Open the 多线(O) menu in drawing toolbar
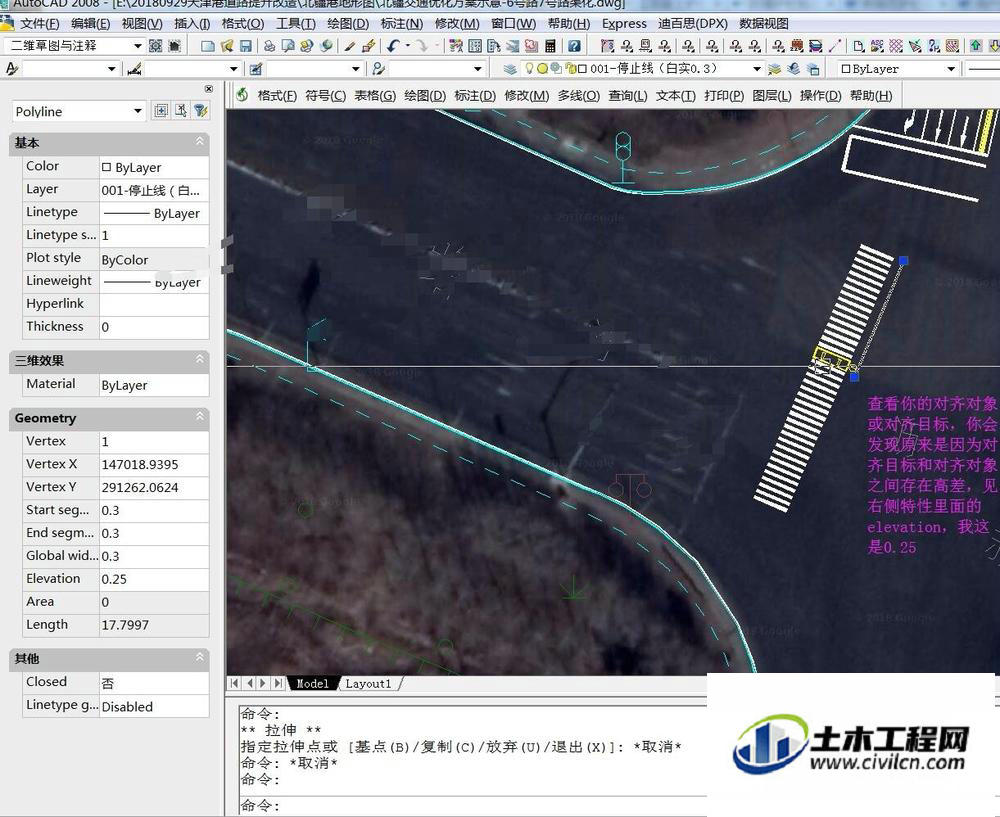 pos(578,96)
